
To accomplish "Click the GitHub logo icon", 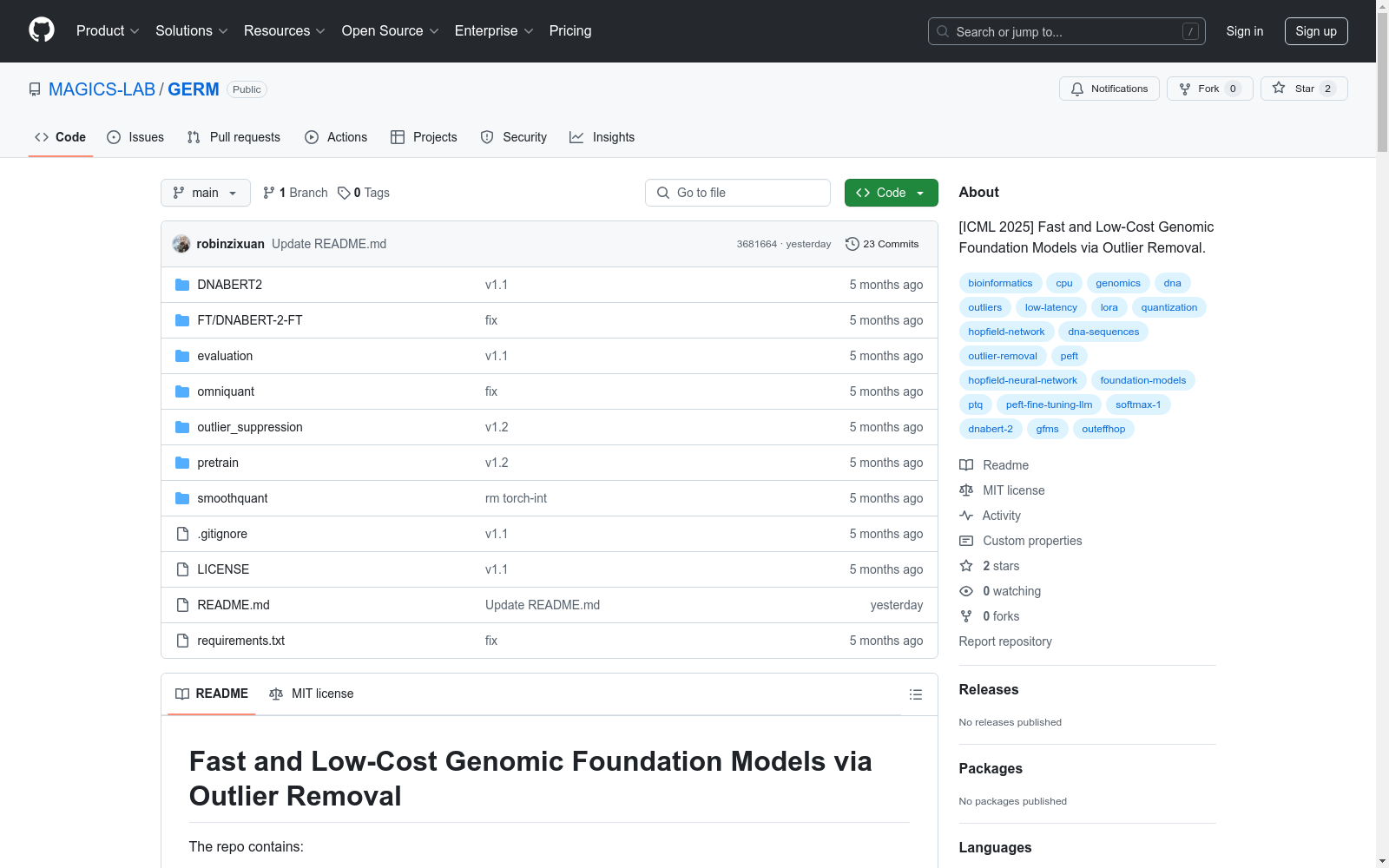I will [42, 30].
